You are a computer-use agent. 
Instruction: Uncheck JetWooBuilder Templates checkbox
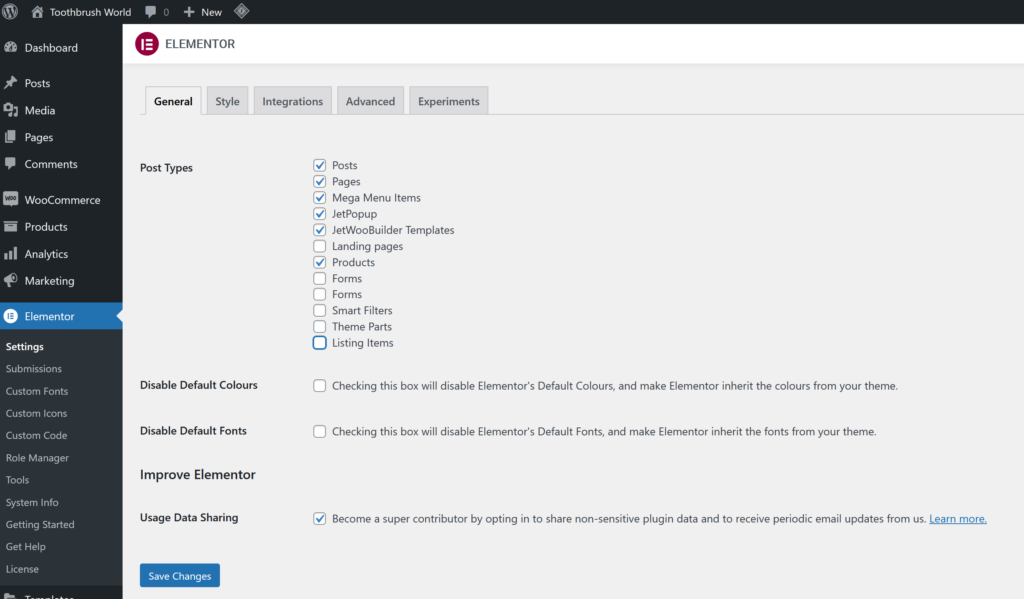(x=319, y=230)
